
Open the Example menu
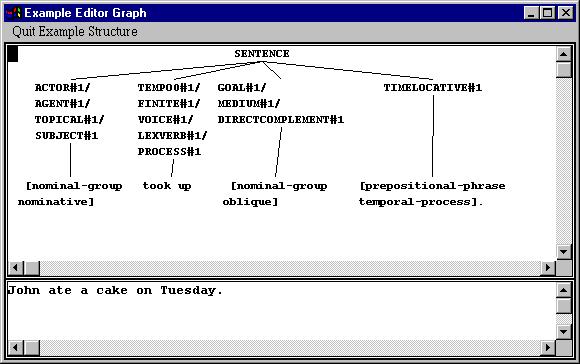[62, 31]
